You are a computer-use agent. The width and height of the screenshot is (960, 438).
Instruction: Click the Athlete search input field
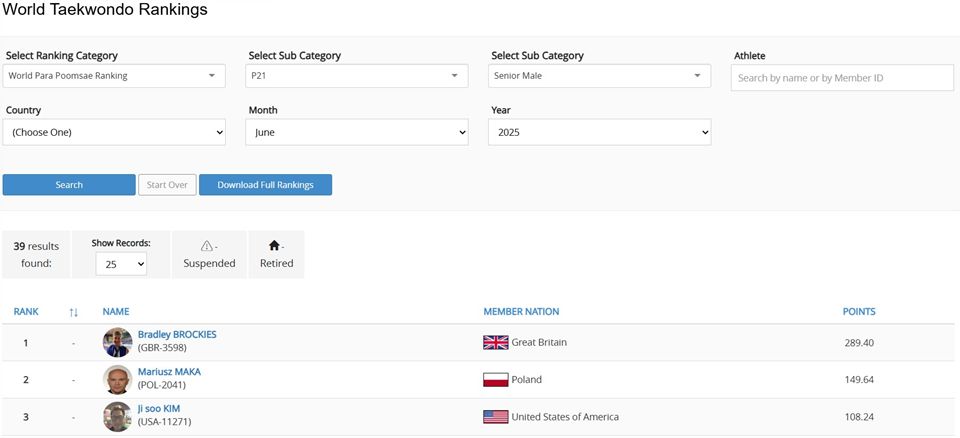[x=842, y=78]
